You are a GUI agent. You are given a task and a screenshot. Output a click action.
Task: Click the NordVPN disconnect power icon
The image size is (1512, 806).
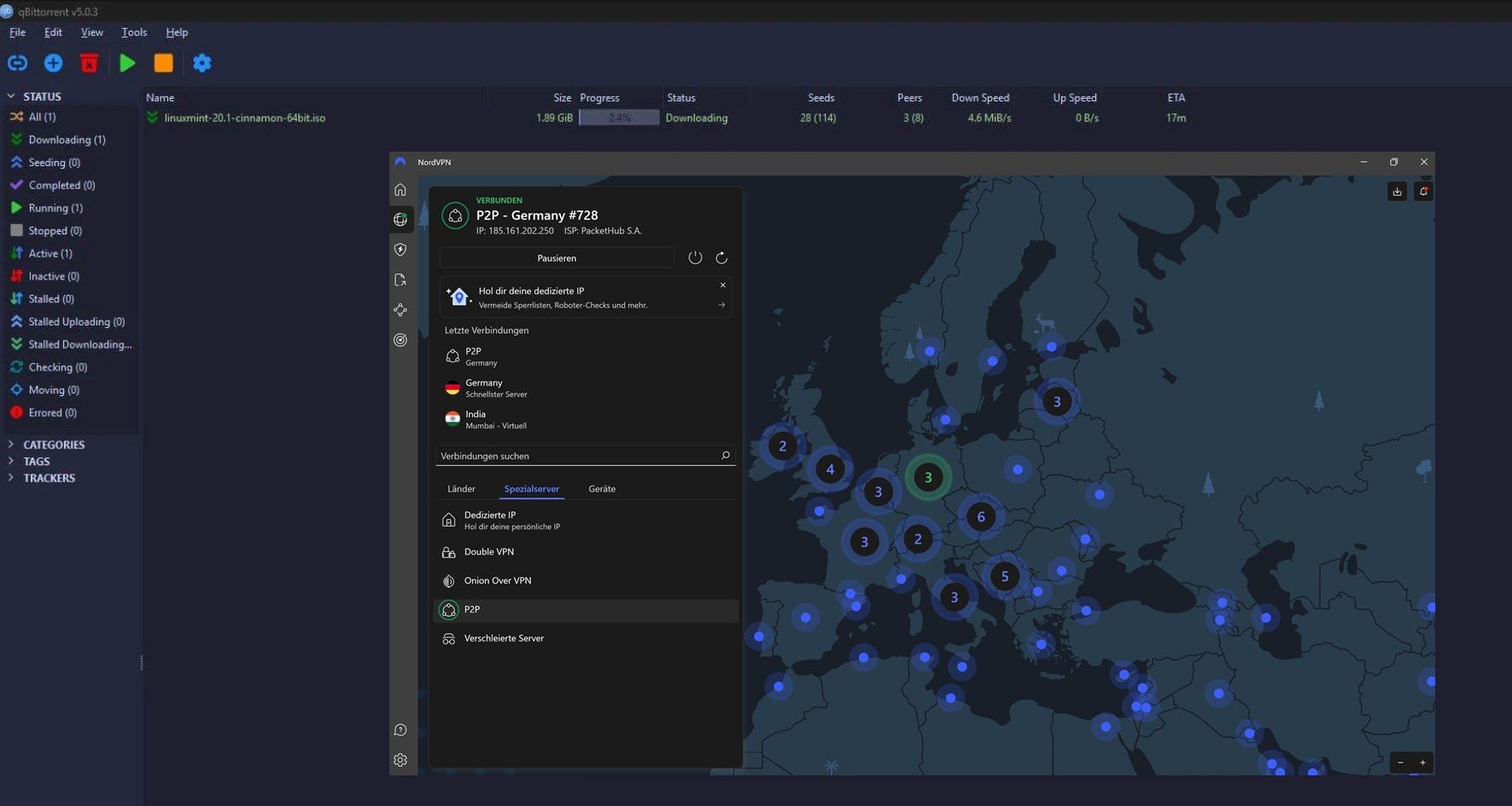coord(695,257)
